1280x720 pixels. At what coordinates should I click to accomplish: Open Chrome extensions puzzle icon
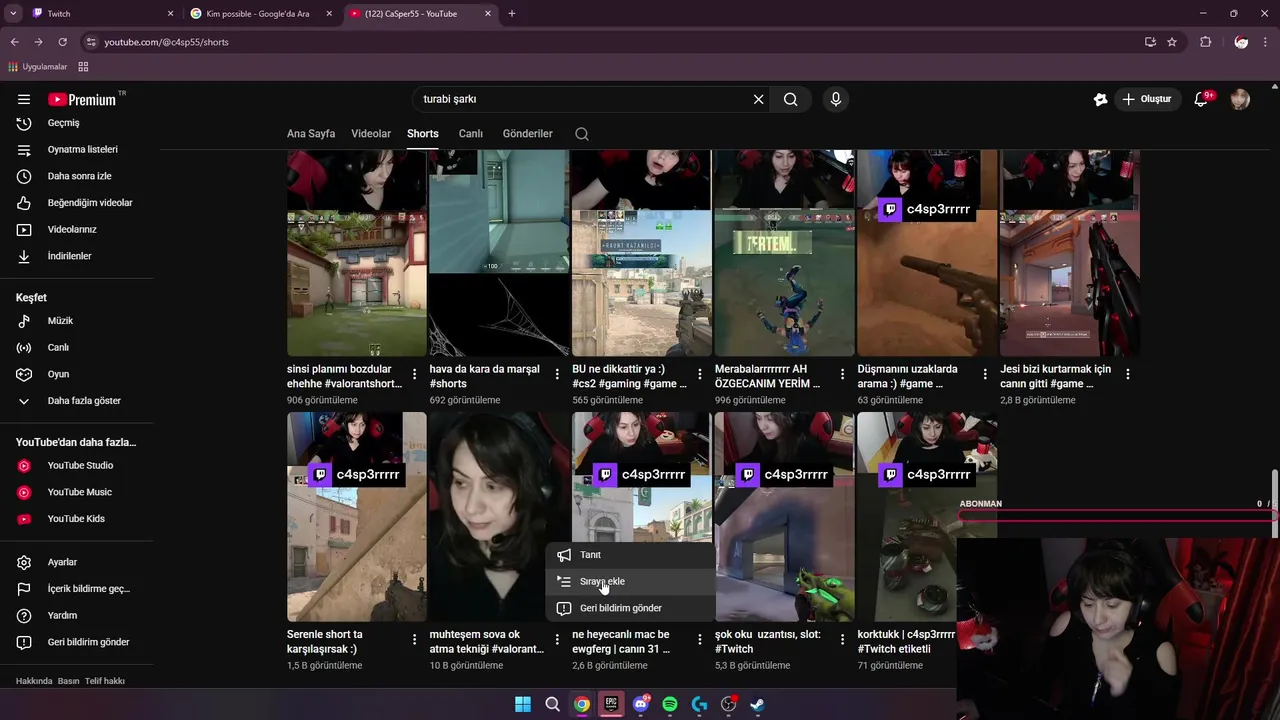point(1206,42)
